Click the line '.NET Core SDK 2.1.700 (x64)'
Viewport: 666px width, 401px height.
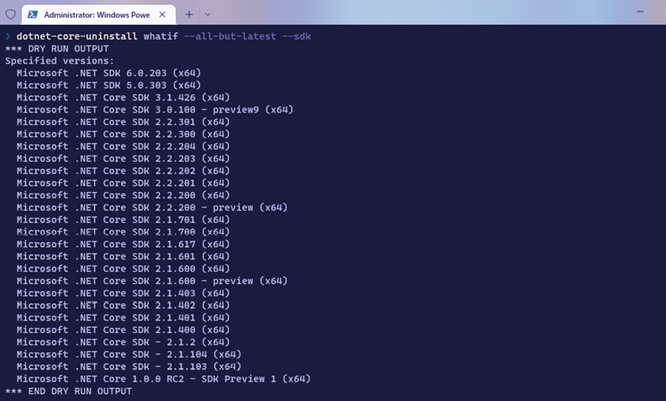tap(123, 232)
